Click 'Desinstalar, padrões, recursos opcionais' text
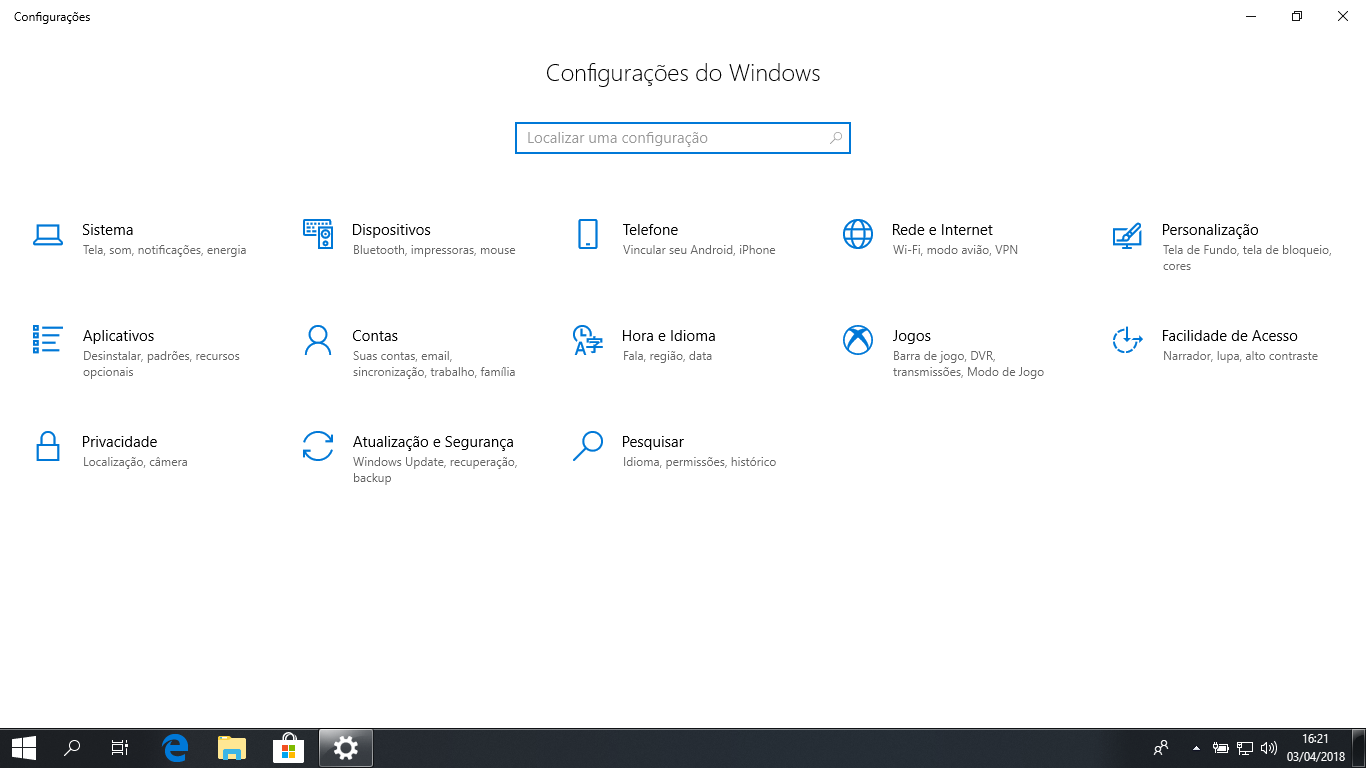The height and width of the screenshot is (768, 1366). coord(161,364)
